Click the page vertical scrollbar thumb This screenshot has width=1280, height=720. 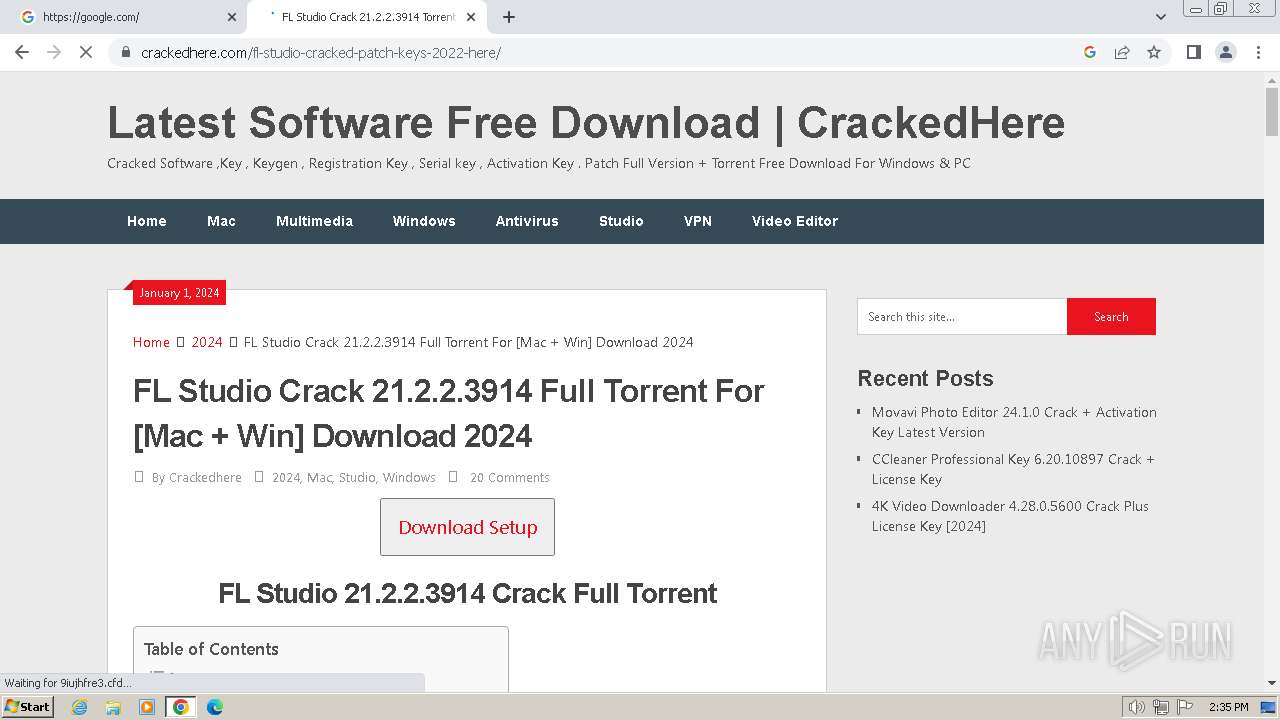point(1272,111)
